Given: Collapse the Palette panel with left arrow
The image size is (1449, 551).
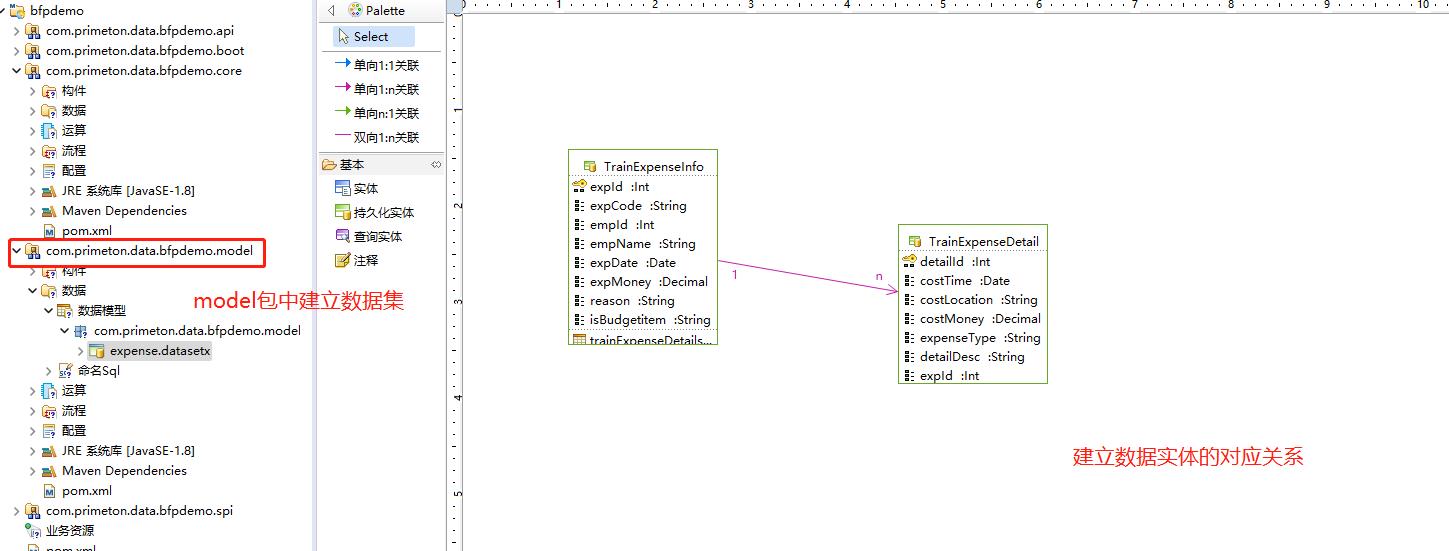Looking at the screenshot, I should tap(331, 10).
